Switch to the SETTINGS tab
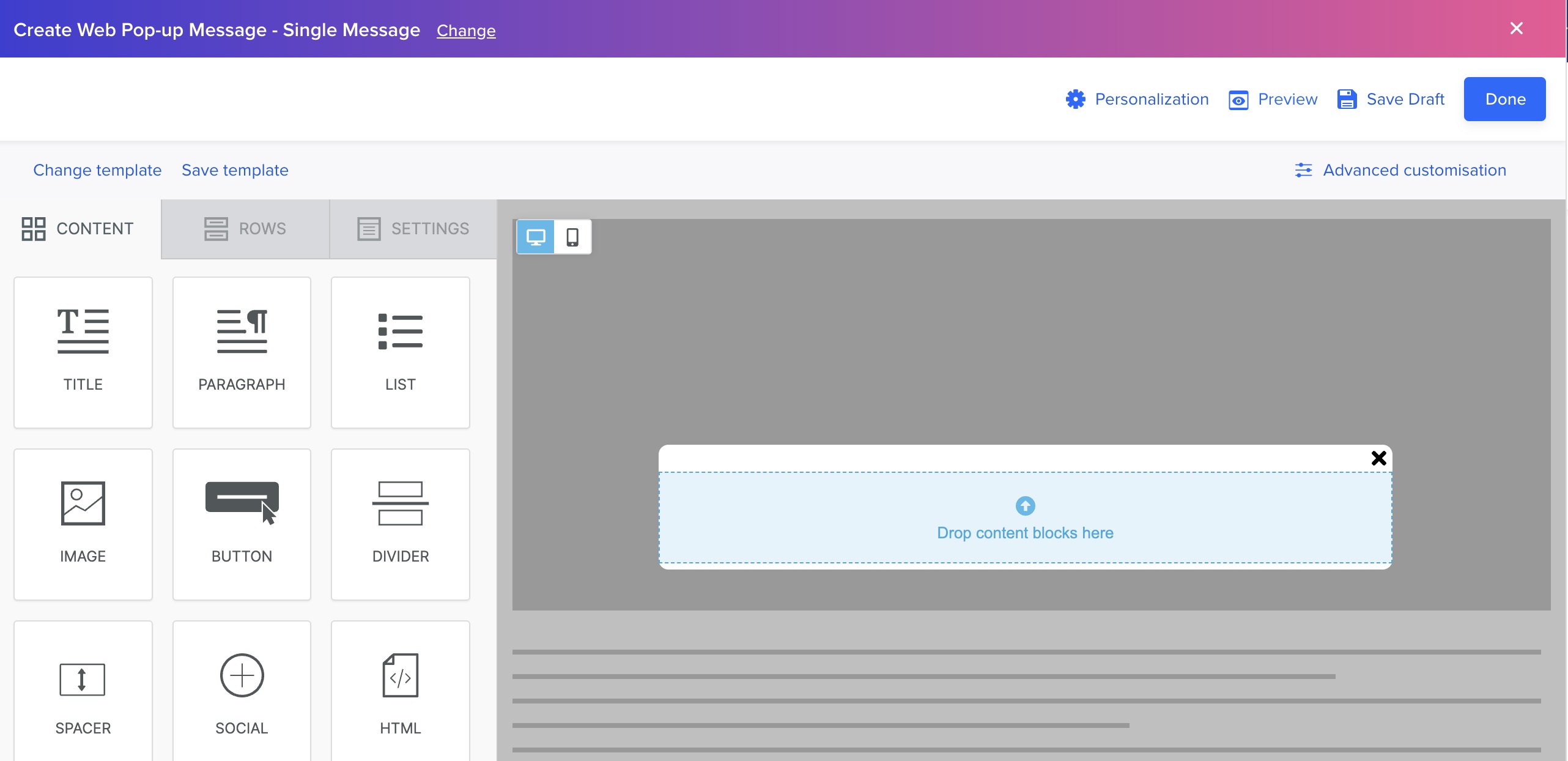Screen dimensions: 1568x761 413,228
